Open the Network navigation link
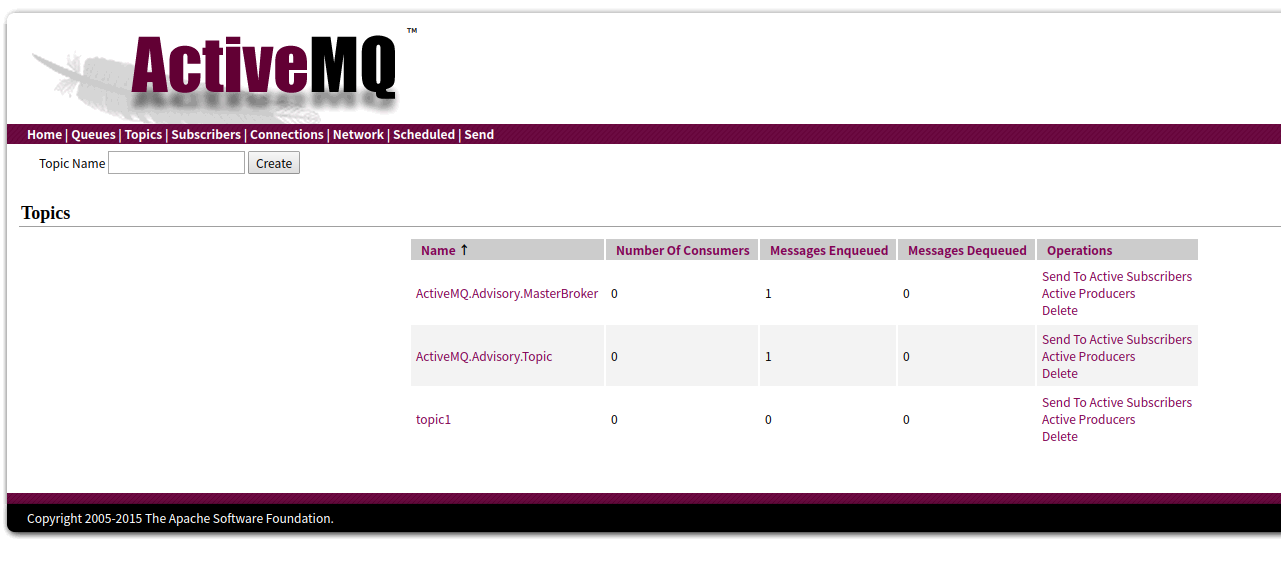 (x=358, y=134)
